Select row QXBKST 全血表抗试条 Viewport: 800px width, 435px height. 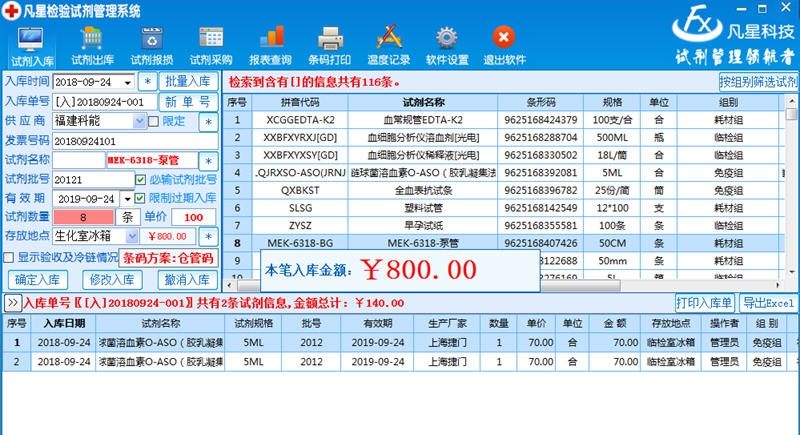(x=505, y=190)
